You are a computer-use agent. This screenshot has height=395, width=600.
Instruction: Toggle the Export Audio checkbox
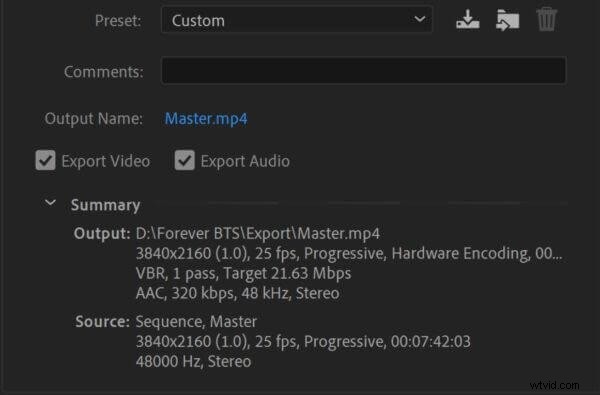pos(184,160)
